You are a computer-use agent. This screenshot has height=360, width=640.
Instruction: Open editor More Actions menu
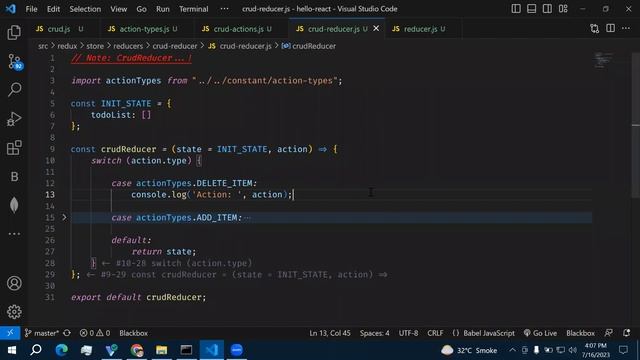coord(626,28)
